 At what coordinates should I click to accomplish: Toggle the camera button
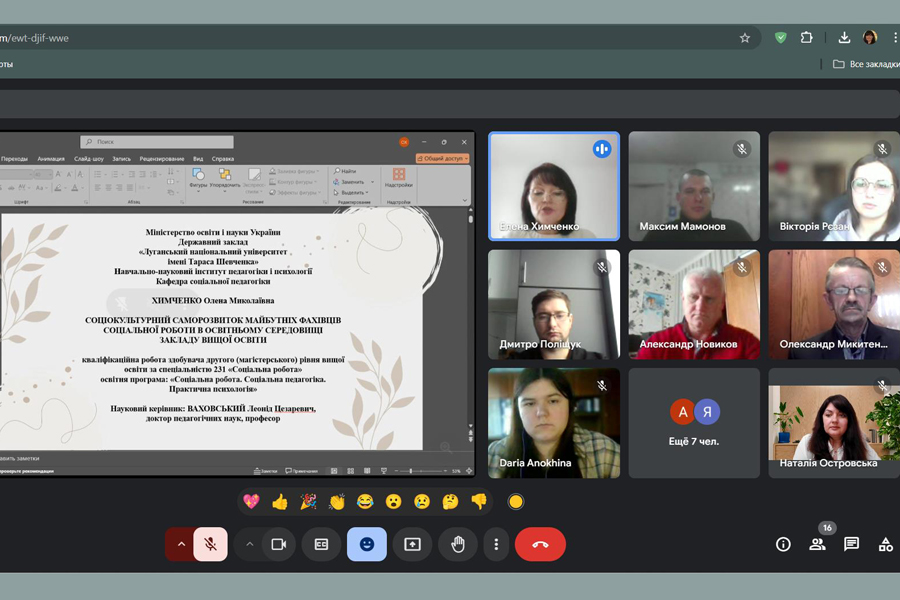coord(279,544)
